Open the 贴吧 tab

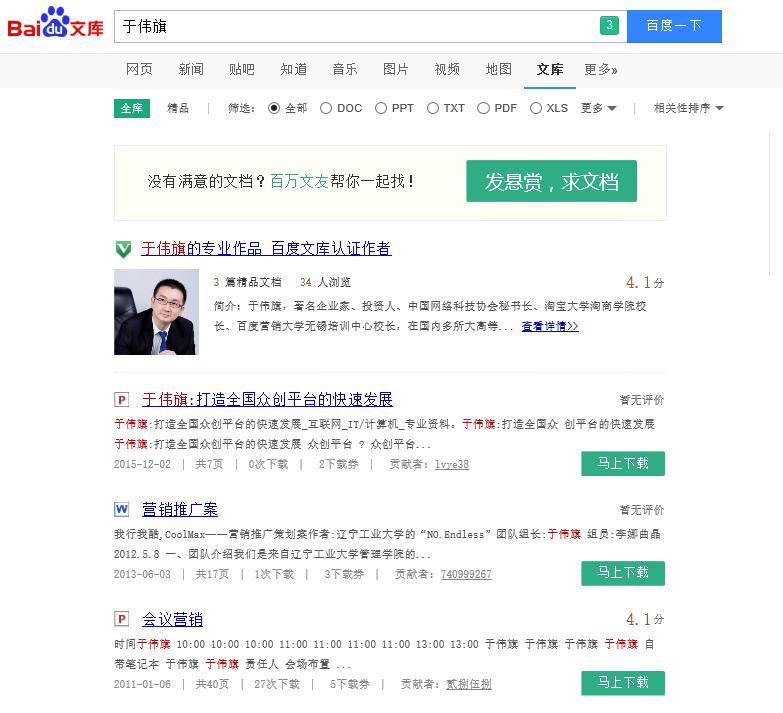[242, 69]
